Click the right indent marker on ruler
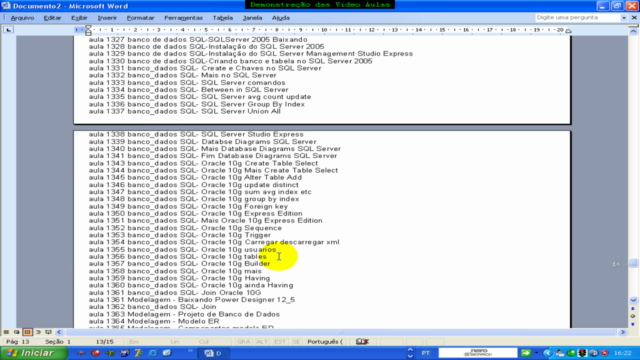The width and height of the screenshot is (640, 360). (x=568, y=31)
